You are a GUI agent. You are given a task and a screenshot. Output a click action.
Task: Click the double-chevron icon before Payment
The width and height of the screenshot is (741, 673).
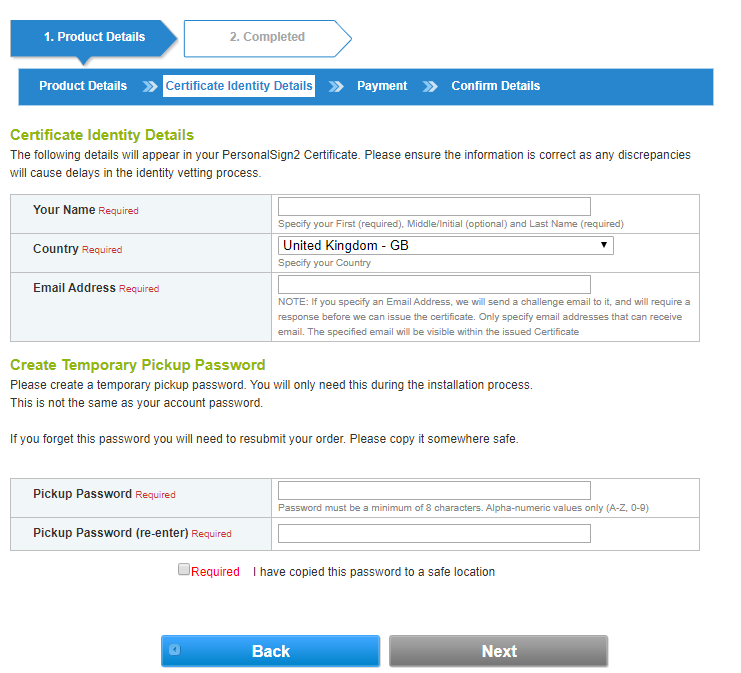(336, 86)
